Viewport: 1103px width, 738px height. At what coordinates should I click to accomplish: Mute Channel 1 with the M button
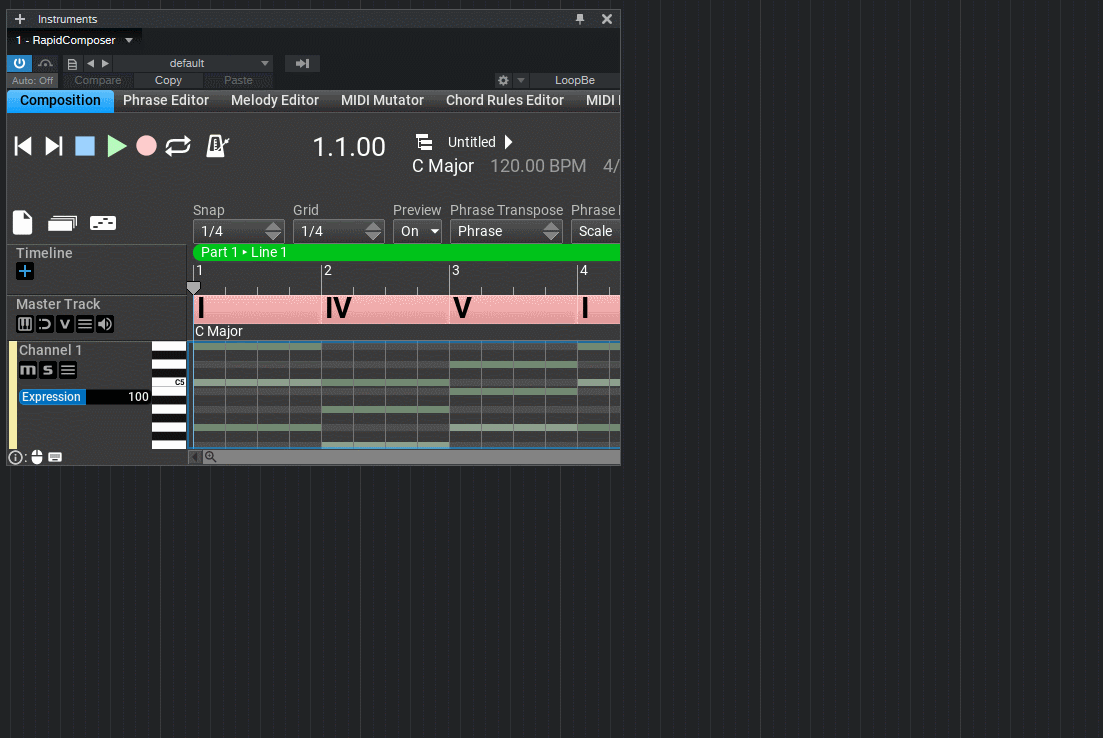[27, 370]
